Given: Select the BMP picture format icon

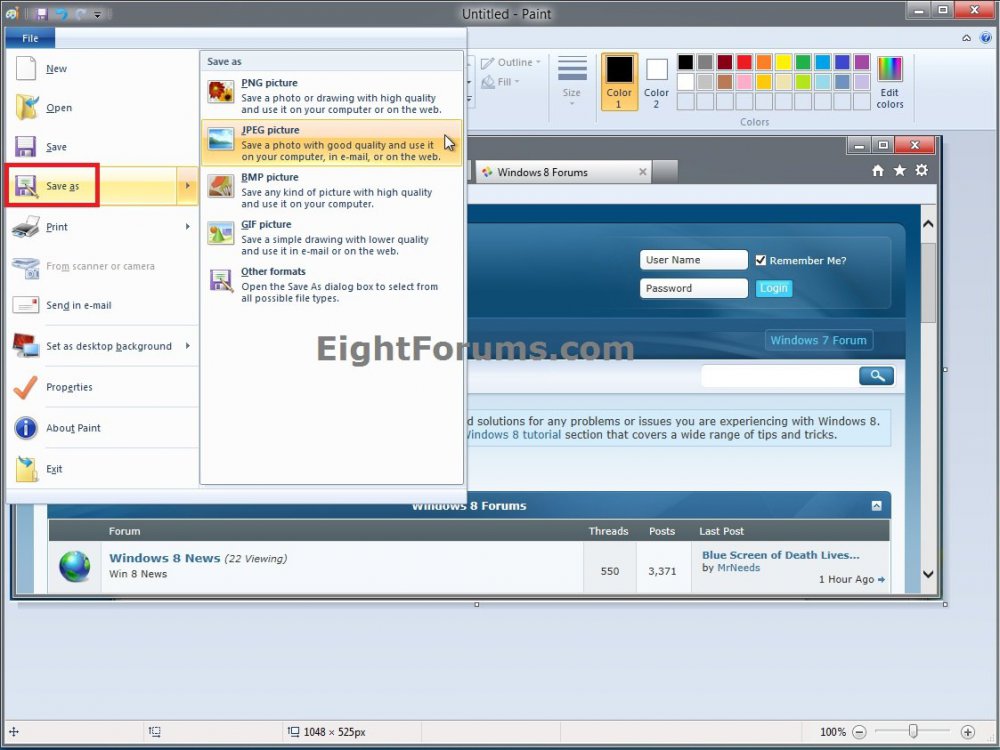Looking at the screenshot, I should 221,186.
